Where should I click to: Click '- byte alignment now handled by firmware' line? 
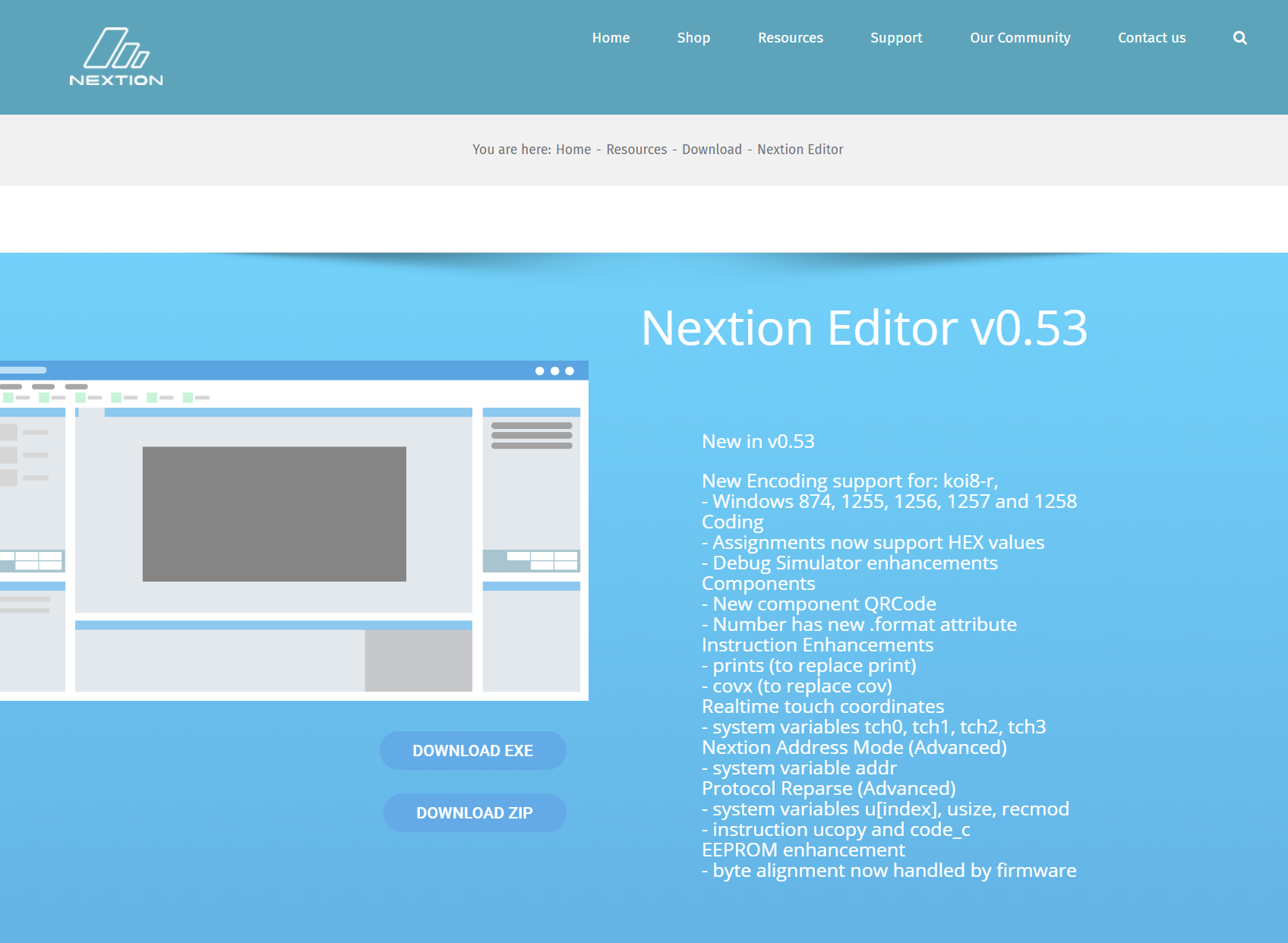[889, 870]
